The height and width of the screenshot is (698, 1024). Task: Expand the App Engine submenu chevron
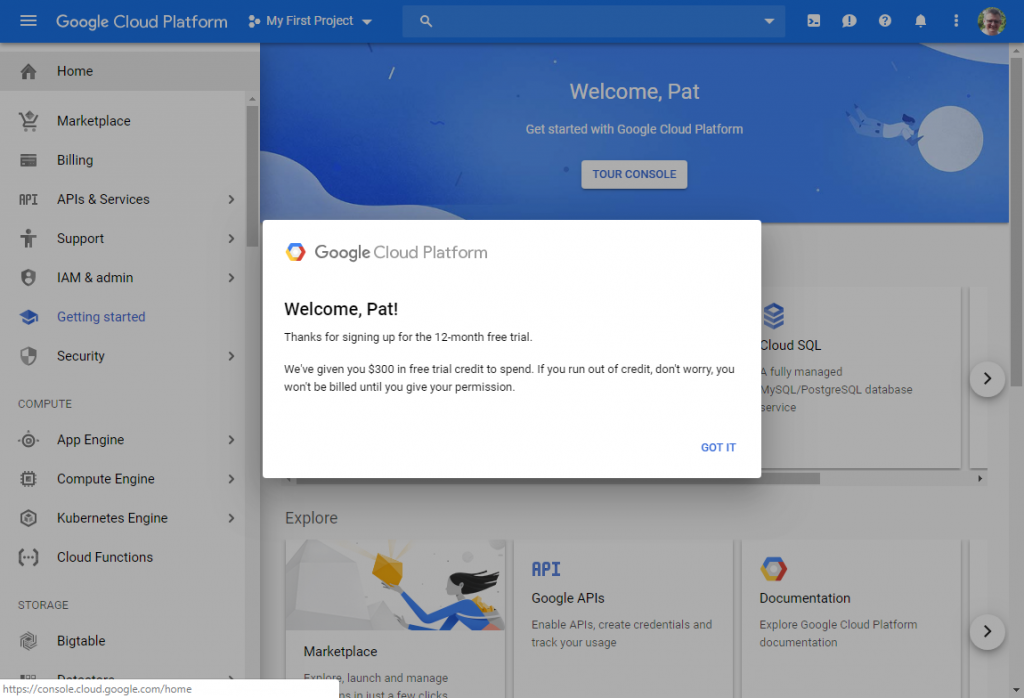[x=231, y=440]
